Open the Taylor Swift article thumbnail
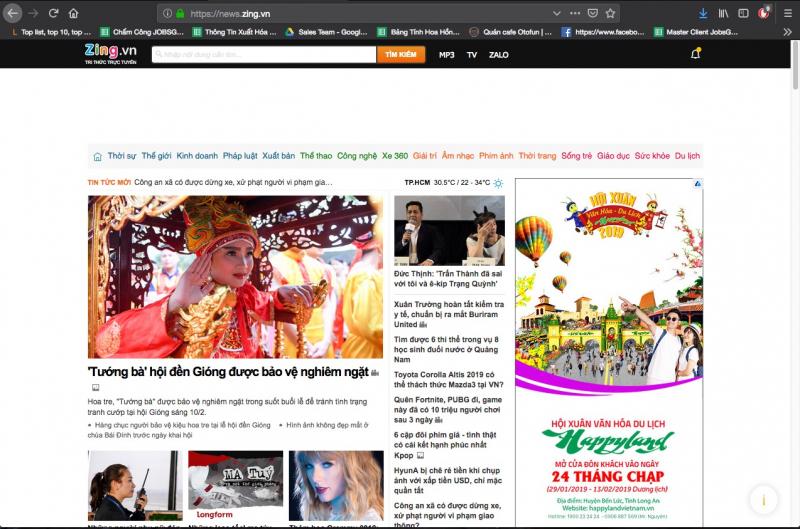The width and height of the screenshot is (800, 529). (336, 485)
